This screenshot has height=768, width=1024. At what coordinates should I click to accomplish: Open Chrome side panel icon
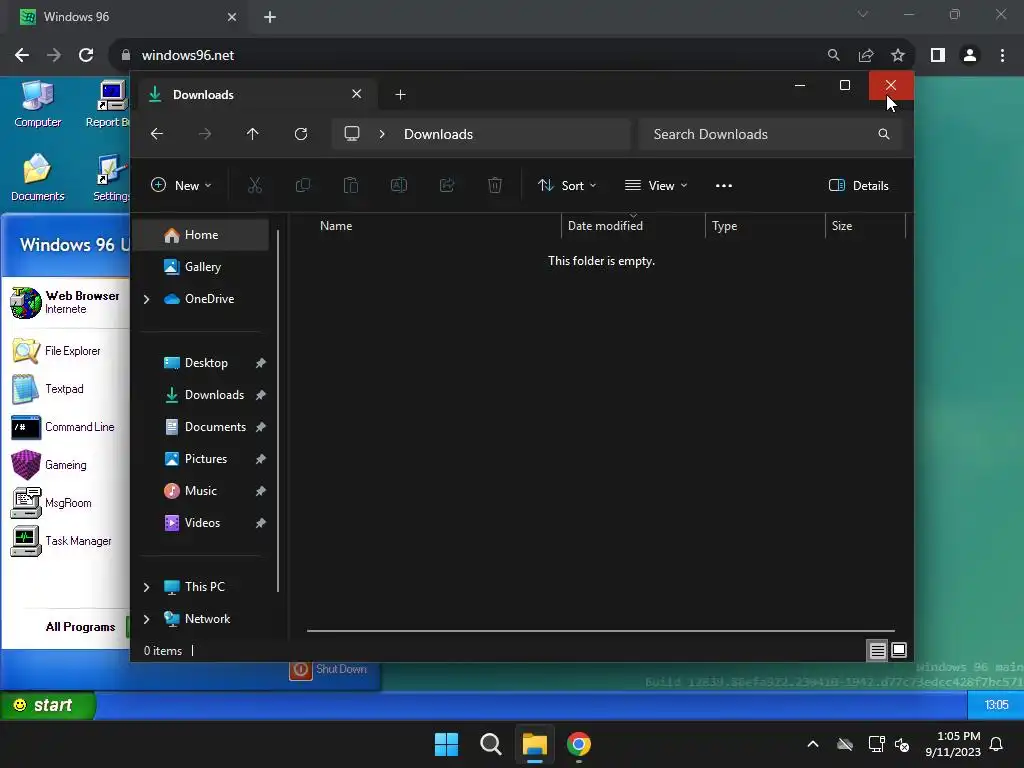[x=938, y=56]
